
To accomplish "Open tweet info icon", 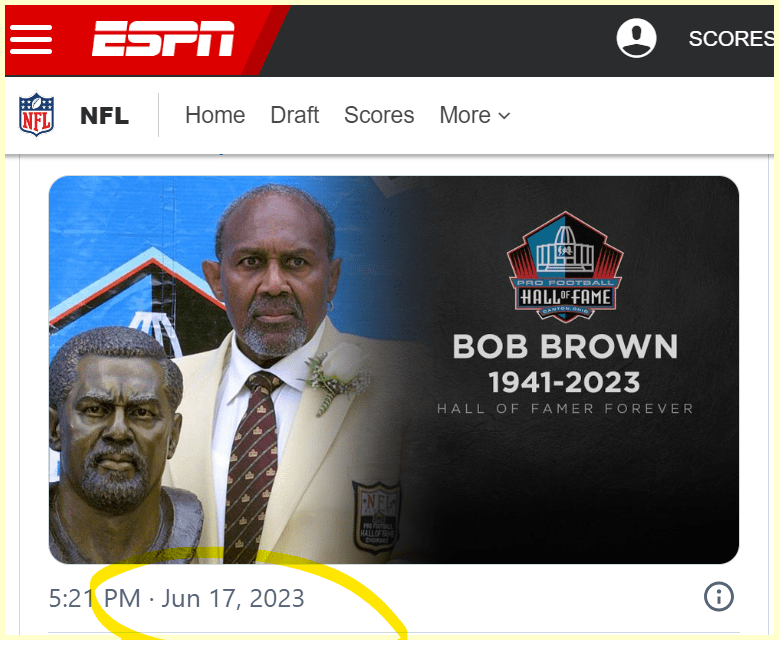I will (x=718, y=596).
